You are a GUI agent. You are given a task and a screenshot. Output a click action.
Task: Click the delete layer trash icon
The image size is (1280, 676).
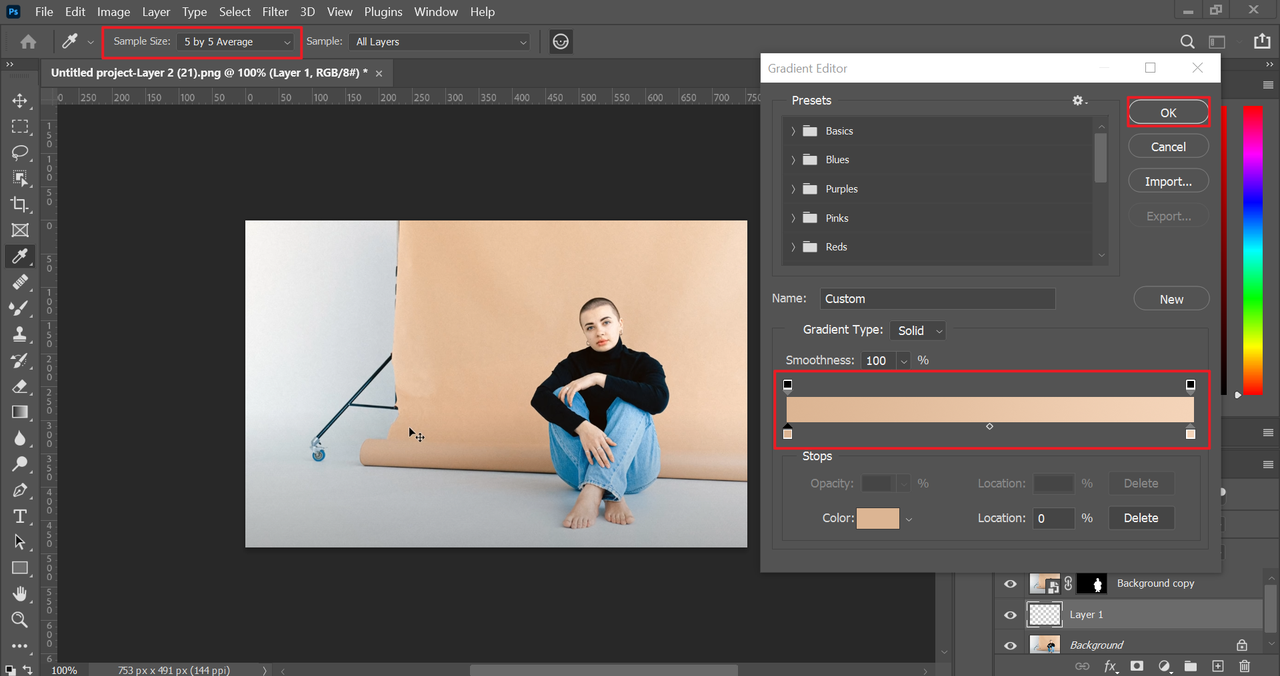(1244, 666)
